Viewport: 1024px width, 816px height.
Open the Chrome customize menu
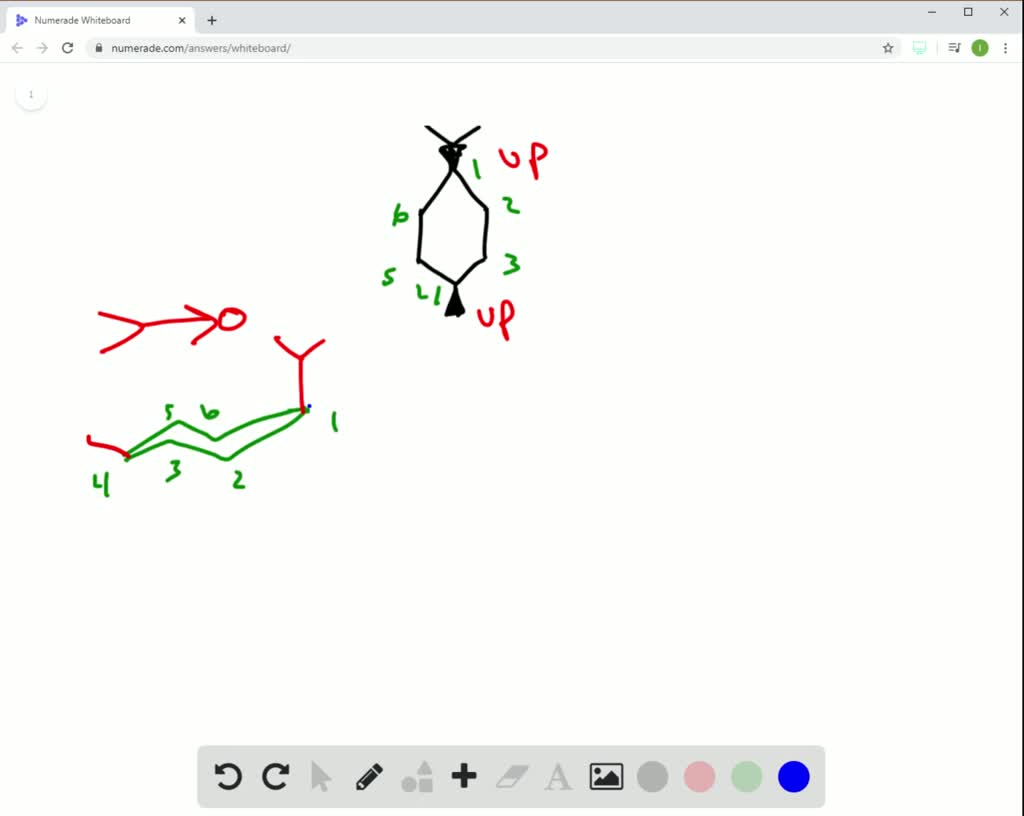pyautogui.click(x=1005, y=47)
